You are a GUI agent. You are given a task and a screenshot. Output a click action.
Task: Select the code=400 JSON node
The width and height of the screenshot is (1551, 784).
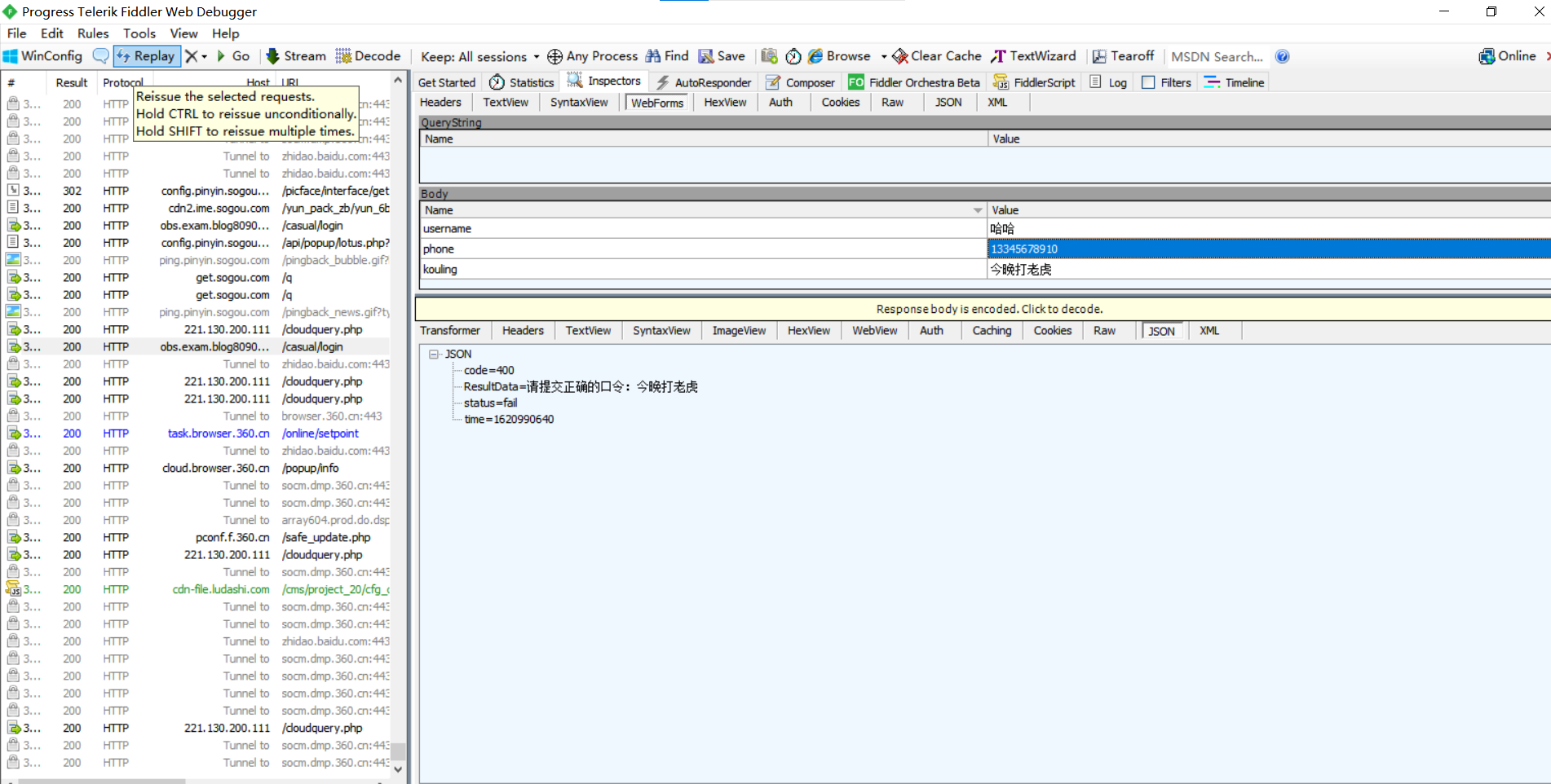tap(489, 370)
